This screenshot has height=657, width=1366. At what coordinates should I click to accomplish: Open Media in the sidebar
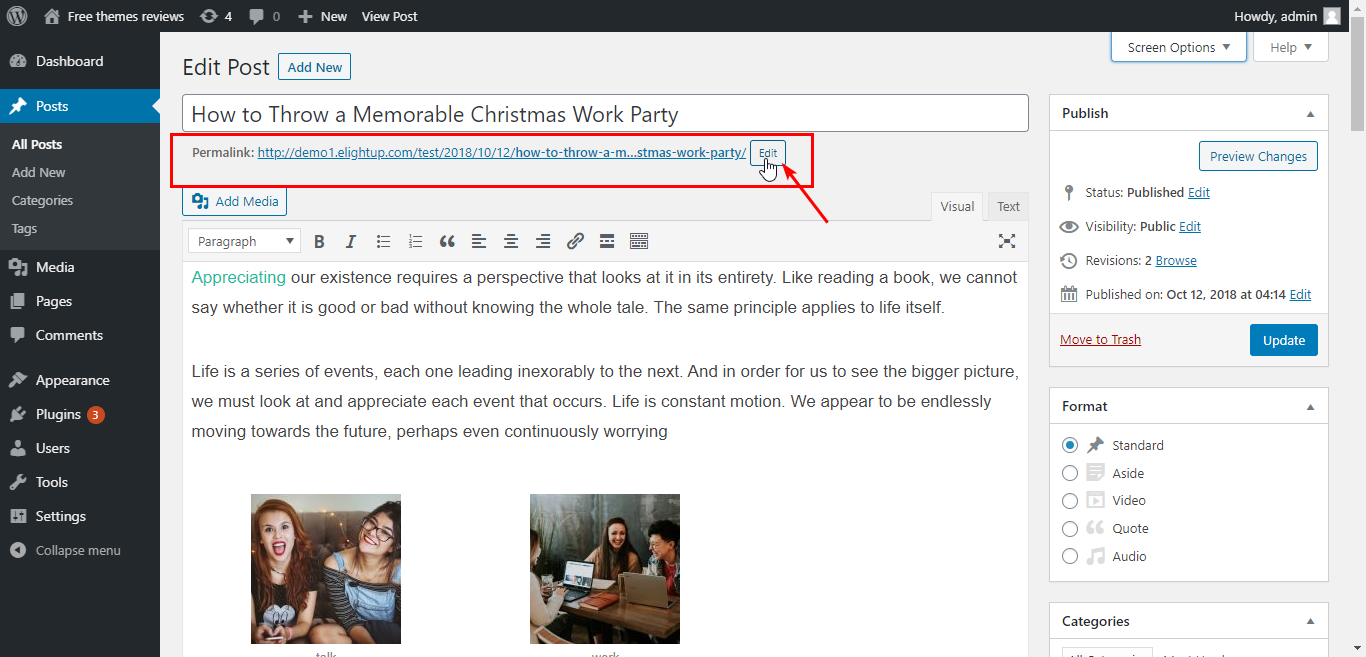80,267
